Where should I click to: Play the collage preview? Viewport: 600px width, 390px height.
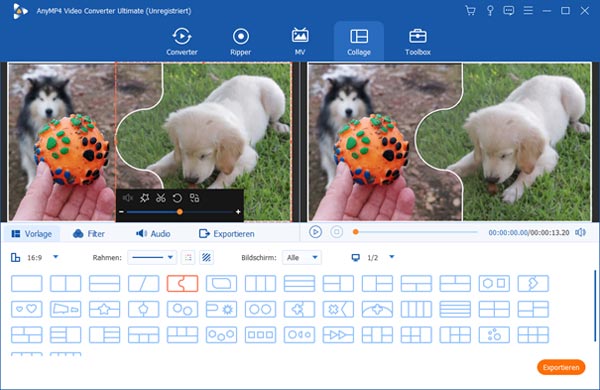tap(315, 232)
